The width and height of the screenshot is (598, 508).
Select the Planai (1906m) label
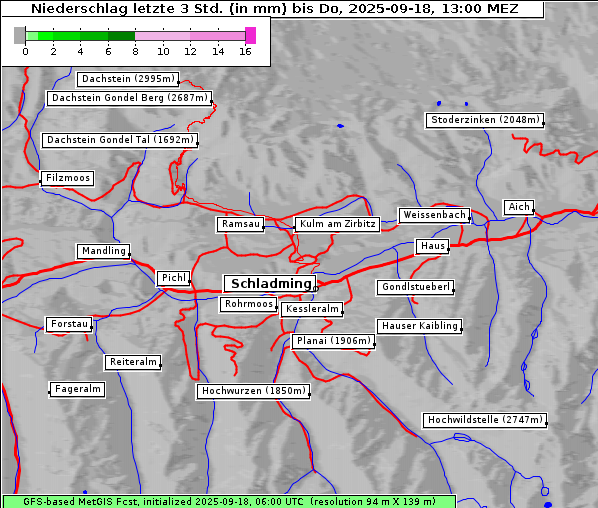click(334, 341)
